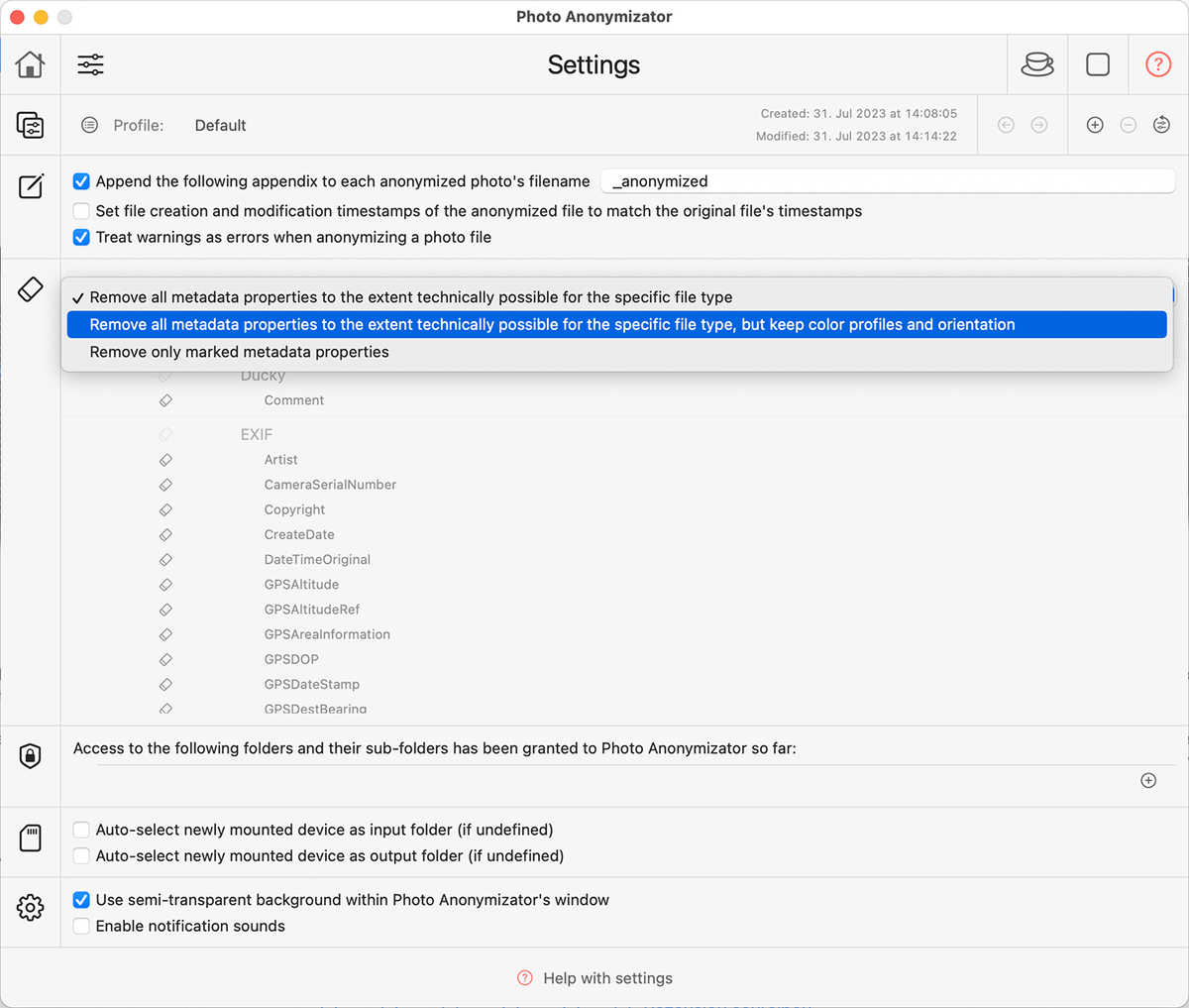Choose 'Remove only marked metadata properties'
The width and height of the screenshot is (1189, 1008).
pyautogui.click(x=237, y=351)
